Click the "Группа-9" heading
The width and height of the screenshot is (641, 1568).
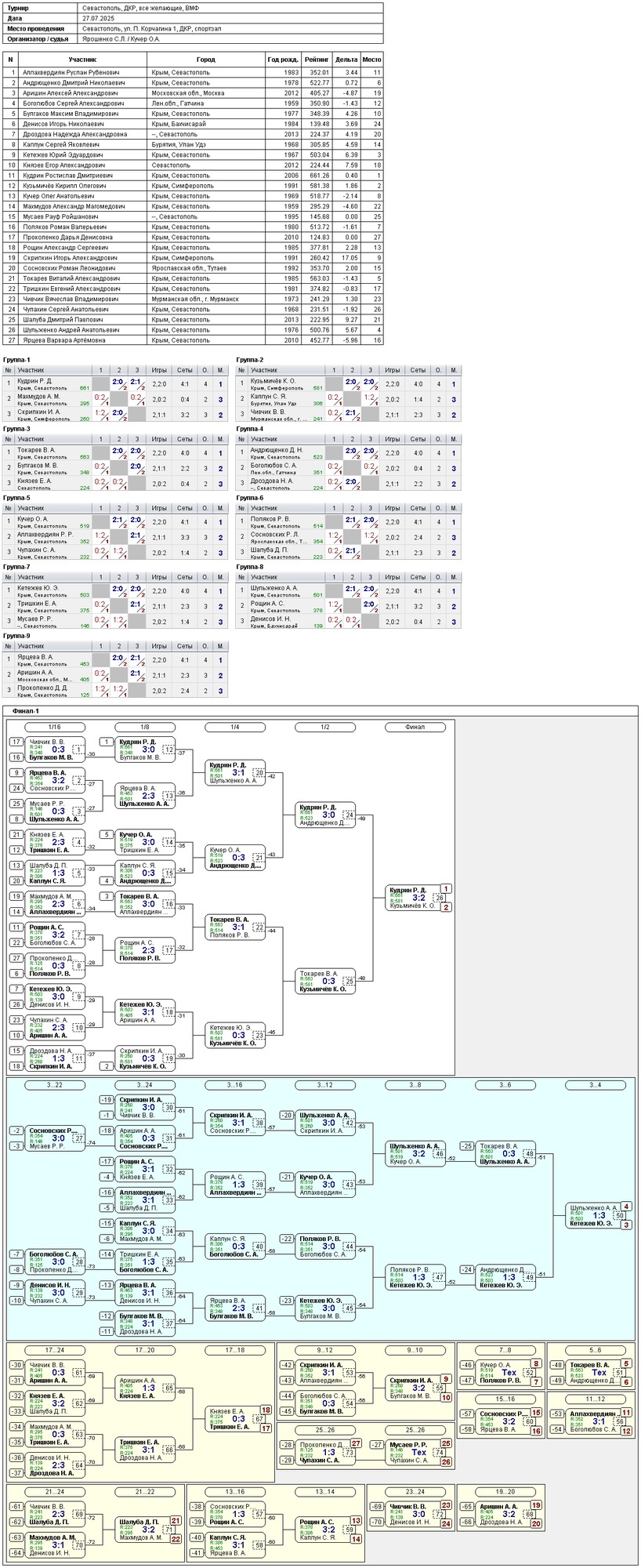pyautogui.click(x=16, y=636)
